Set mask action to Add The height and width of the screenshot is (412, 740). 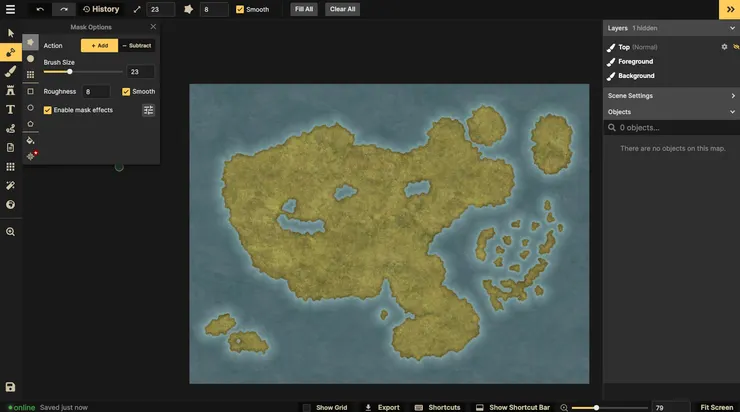point(99,45)
